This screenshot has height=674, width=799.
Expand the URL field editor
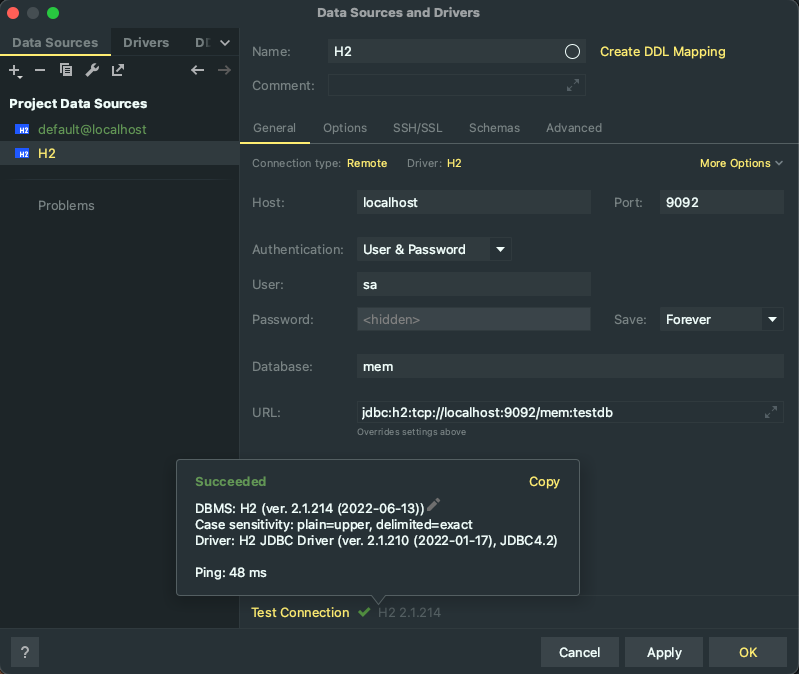770,412
